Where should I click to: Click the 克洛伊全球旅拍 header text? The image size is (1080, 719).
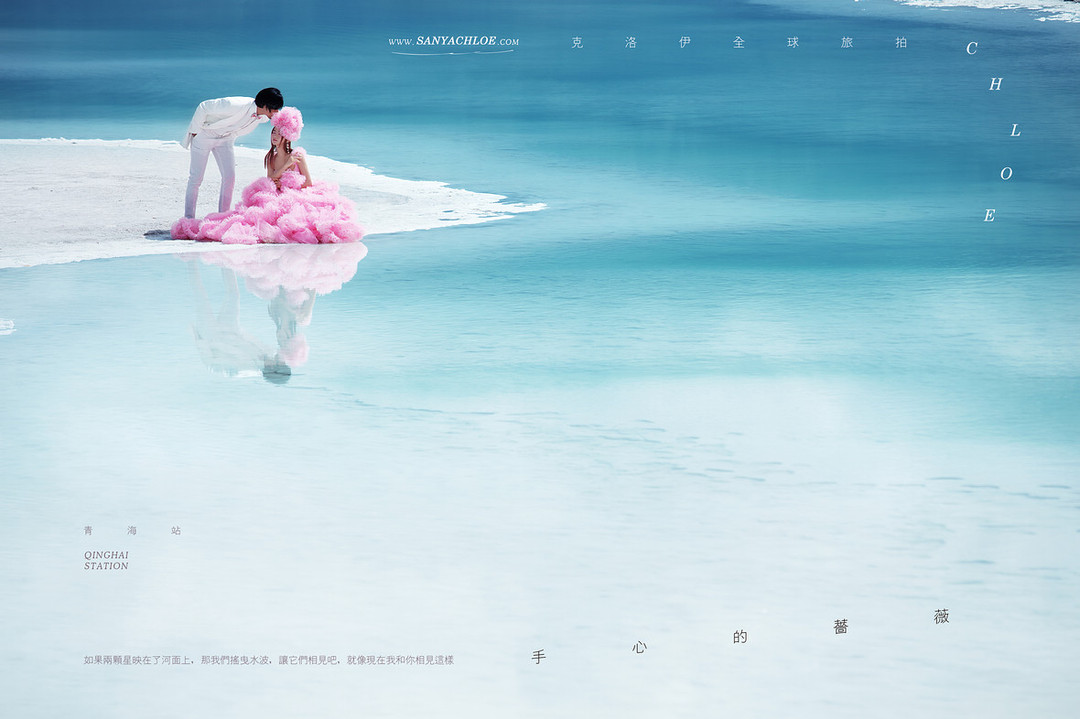coord(738,43)
